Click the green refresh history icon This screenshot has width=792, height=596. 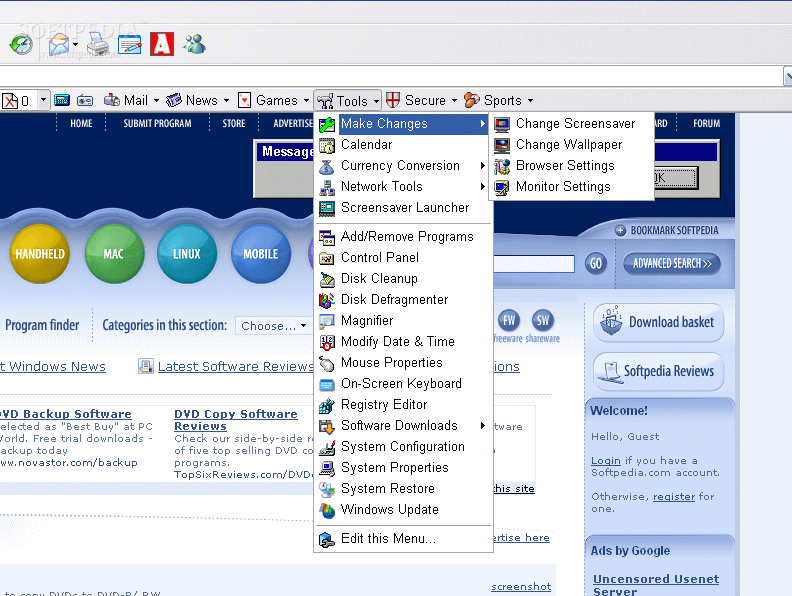pyautogui.click(x=21, y=44)
